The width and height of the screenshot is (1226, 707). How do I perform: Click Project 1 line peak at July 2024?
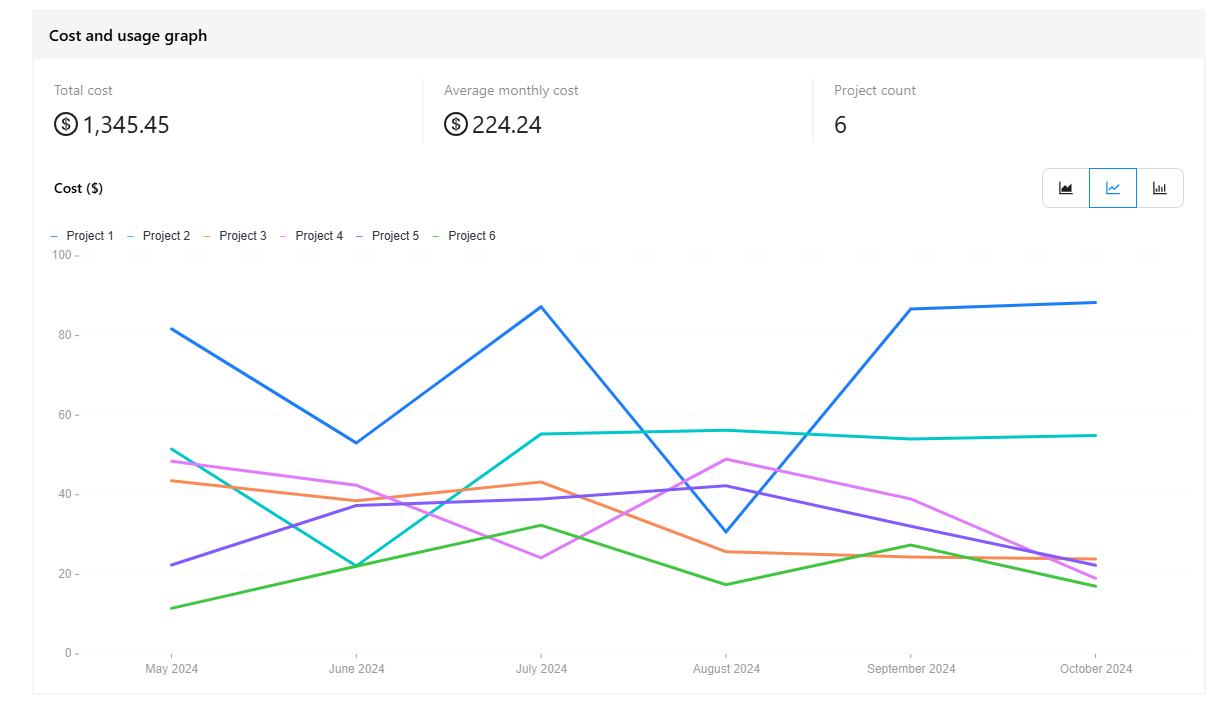pos(541,307)
